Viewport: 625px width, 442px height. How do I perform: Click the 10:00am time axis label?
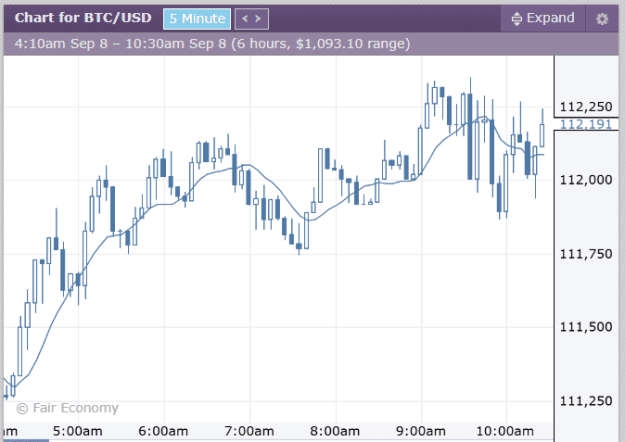505,431
